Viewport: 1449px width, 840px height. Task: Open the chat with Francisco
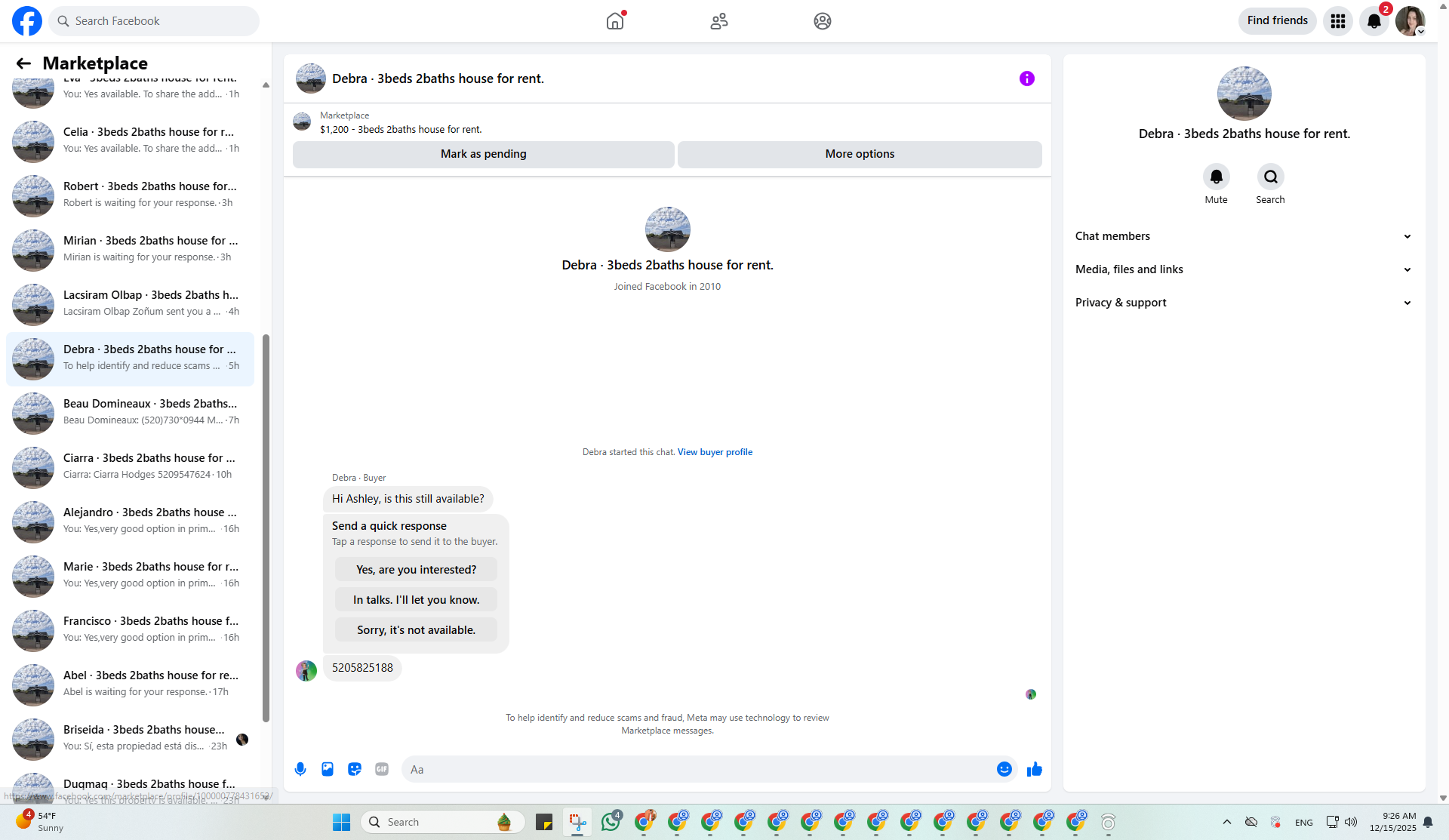coord(130,630)
